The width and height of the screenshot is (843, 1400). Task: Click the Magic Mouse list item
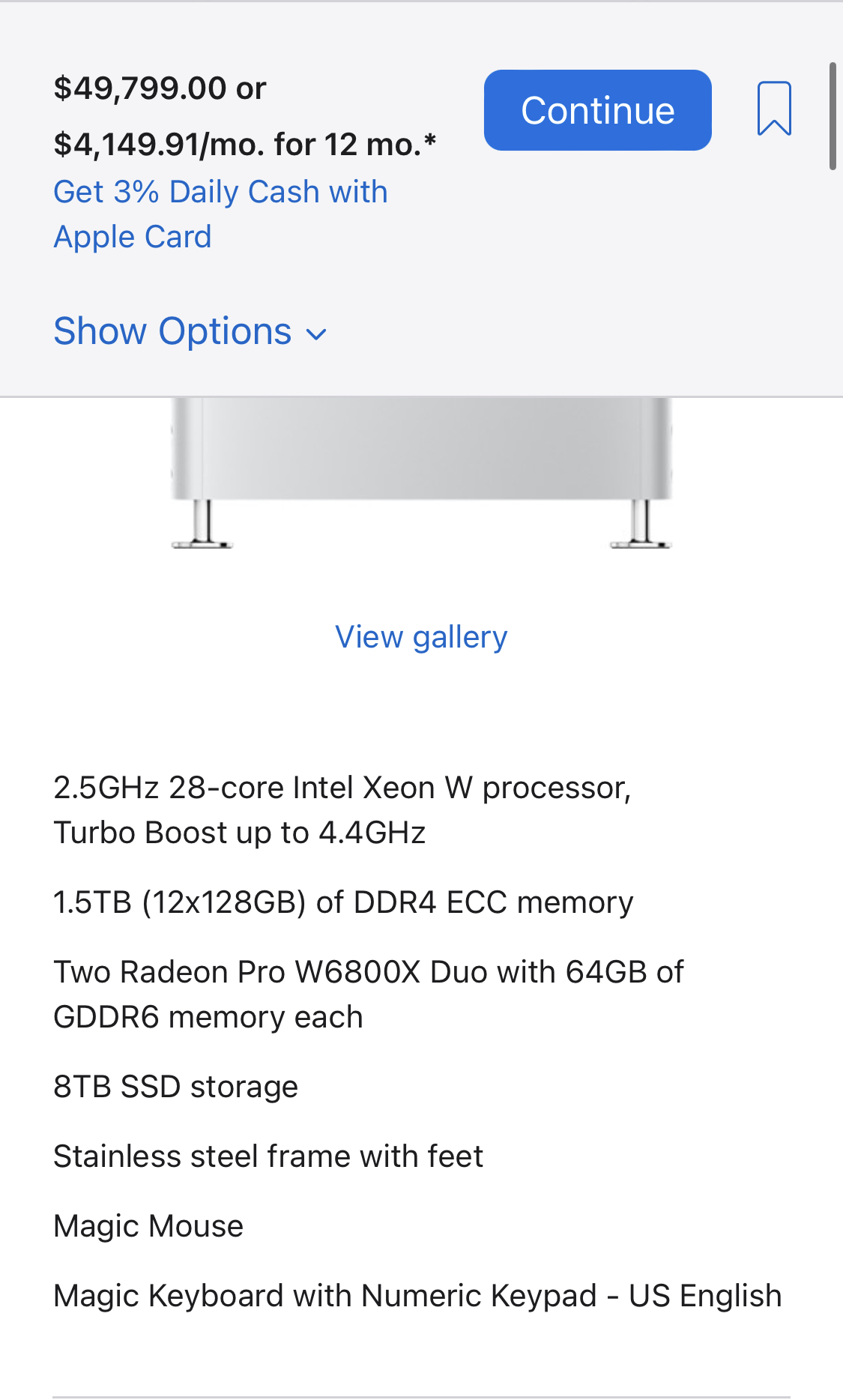(x=148, y=1226)
